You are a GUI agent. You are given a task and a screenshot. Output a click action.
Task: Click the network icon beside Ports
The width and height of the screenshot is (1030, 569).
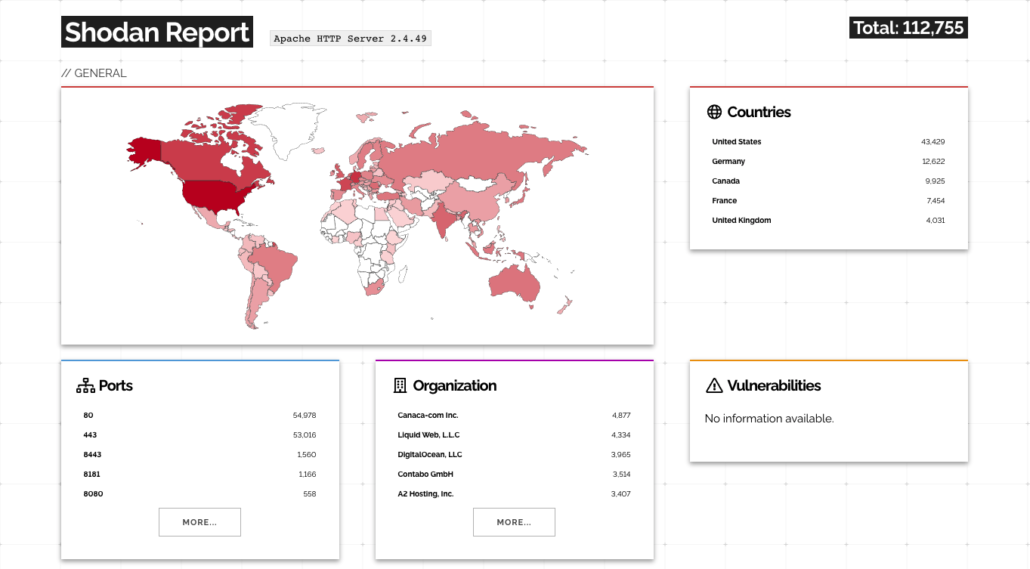point(85,386)
